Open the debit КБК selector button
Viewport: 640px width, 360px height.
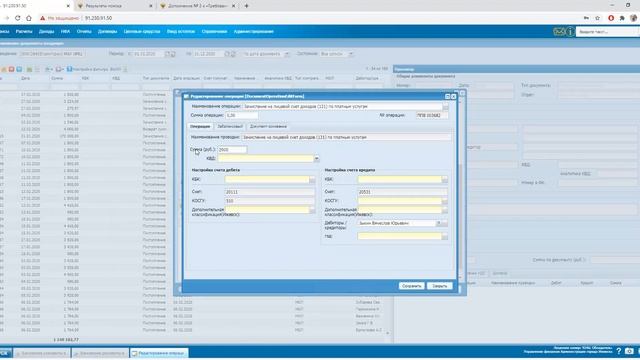pyautogui.click(x=312, y=180)
